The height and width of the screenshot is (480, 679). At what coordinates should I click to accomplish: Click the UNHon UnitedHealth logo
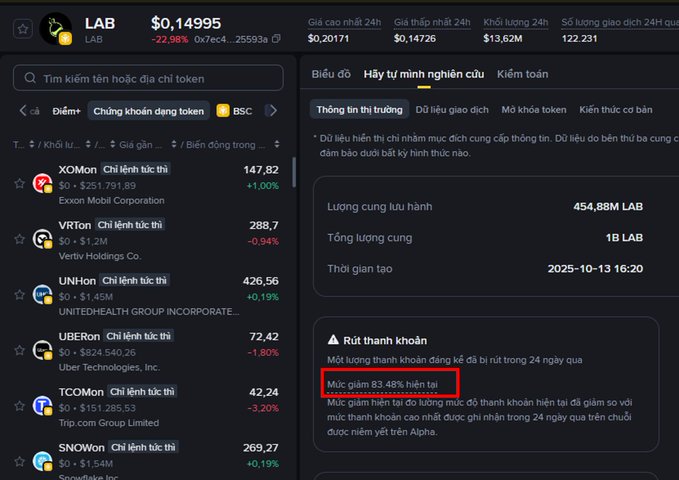tap(42, 295)
